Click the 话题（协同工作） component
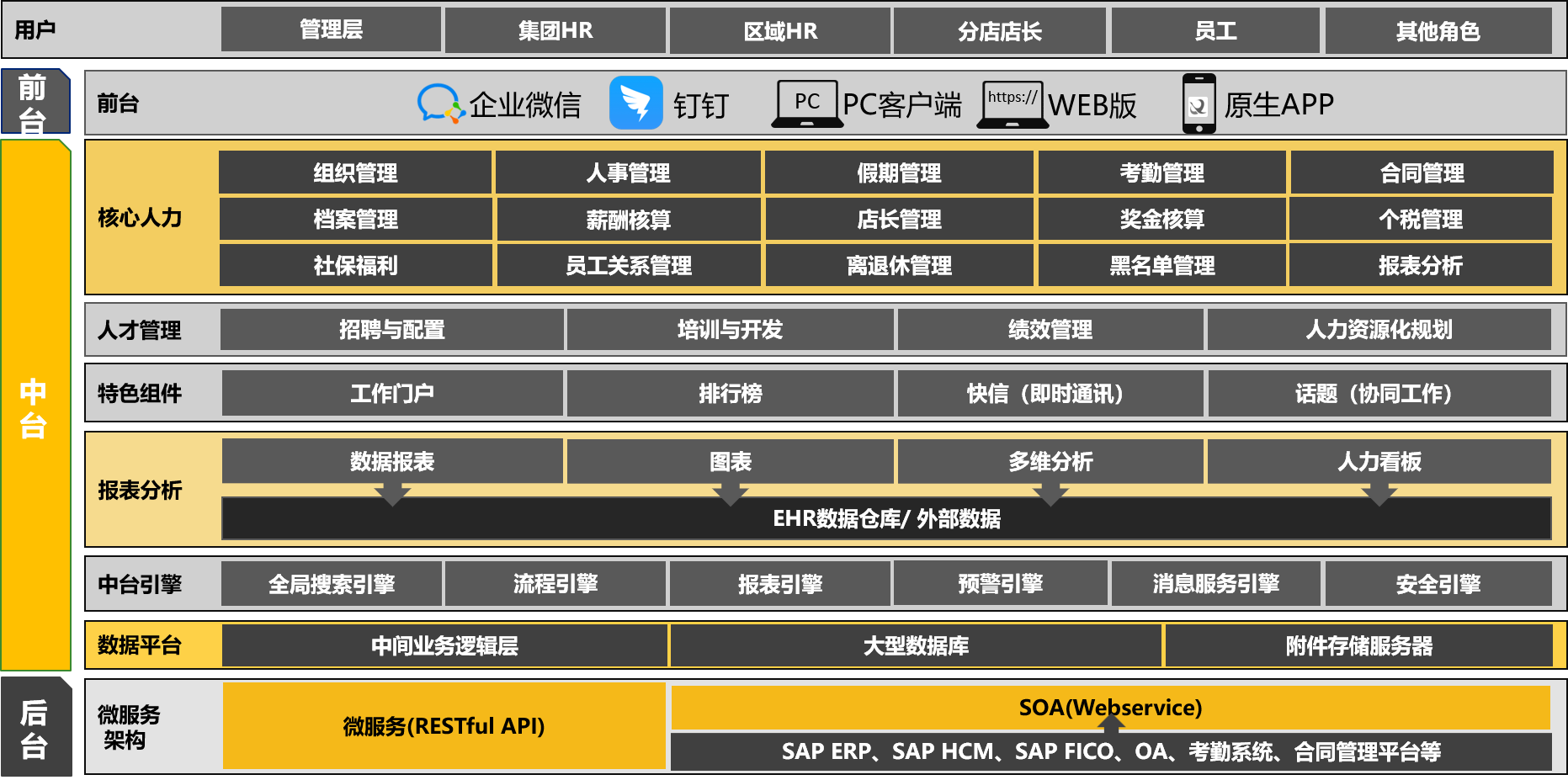The width and height of the screenshot is (1568, 780). click(1379, 393)
